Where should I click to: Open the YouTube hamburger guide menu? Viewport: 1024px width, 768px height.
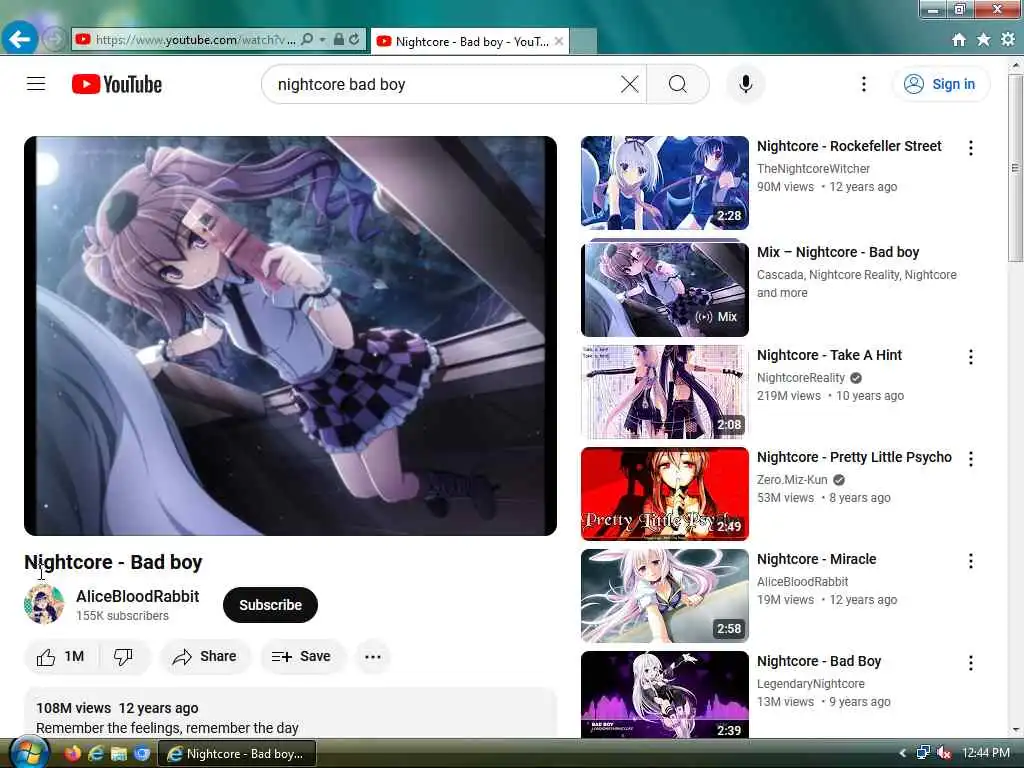(x=36, y=84)
